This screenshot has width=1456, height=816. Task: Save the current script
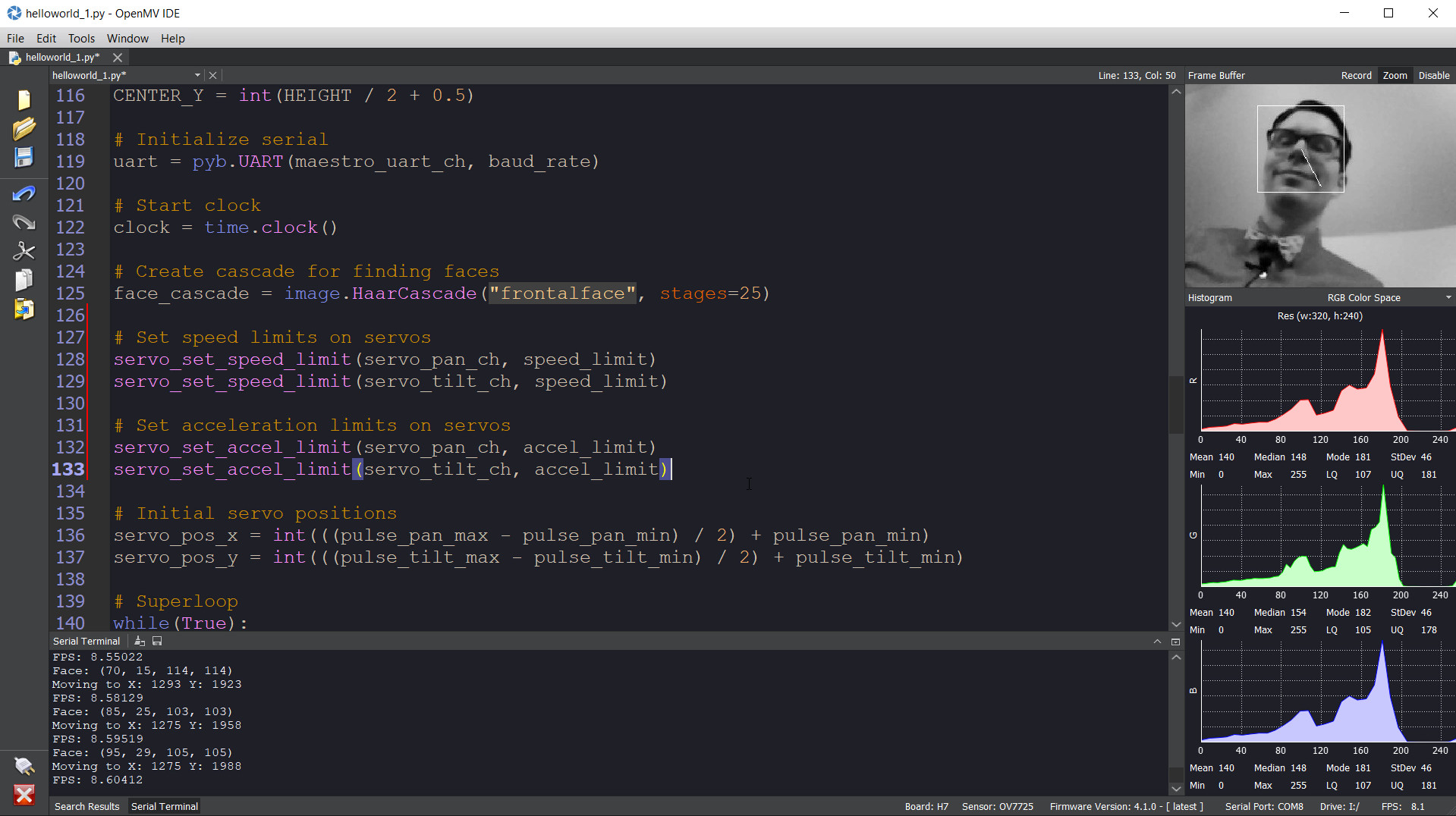24,157
